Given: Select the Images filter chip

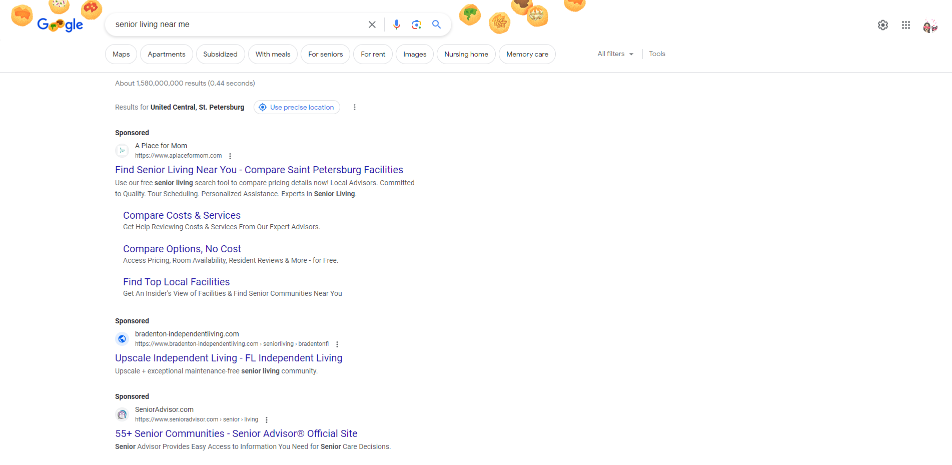Looking at the screenshot, I should click(415, 55).
